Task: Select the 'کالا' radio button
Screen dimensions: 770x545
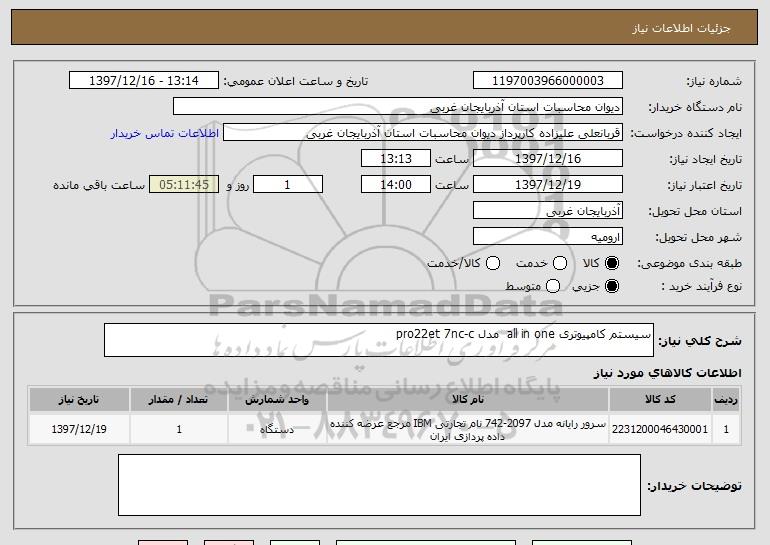Action: point(612,263)
